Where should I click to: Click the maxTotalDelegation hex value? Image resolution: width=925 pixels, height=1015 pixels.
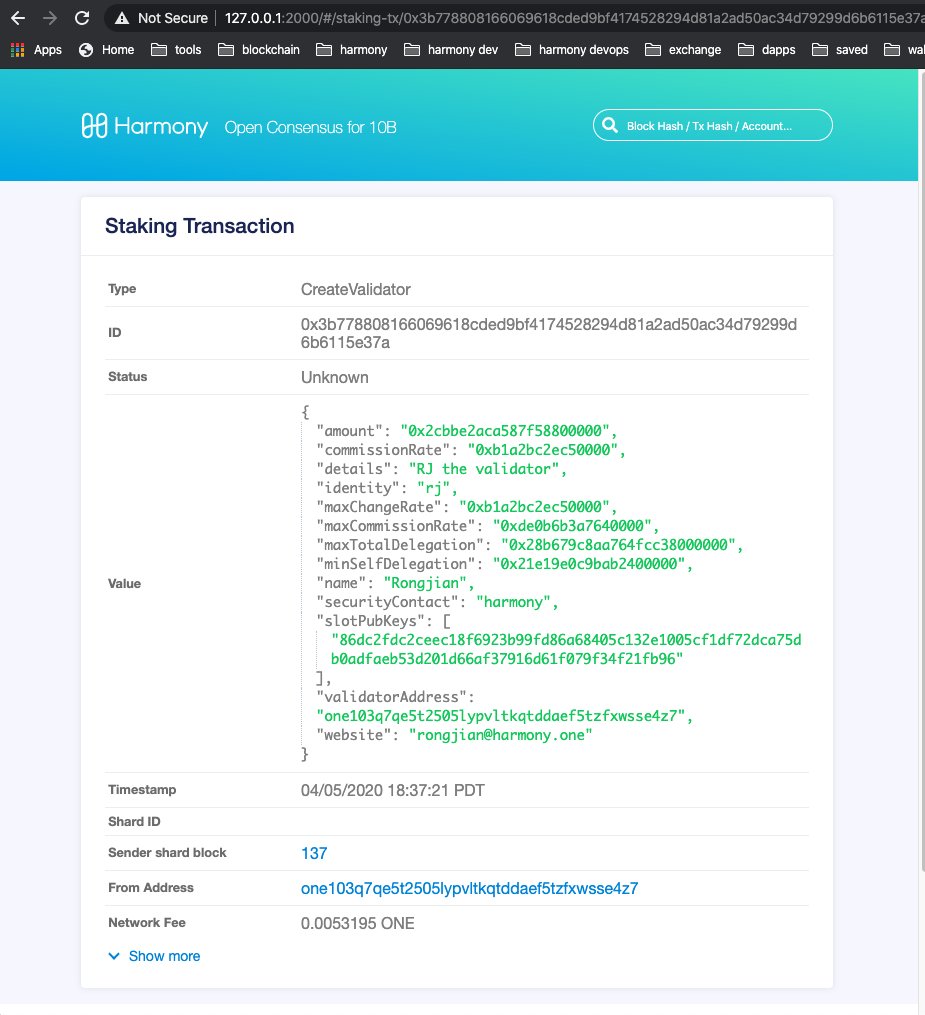[618, 545]
